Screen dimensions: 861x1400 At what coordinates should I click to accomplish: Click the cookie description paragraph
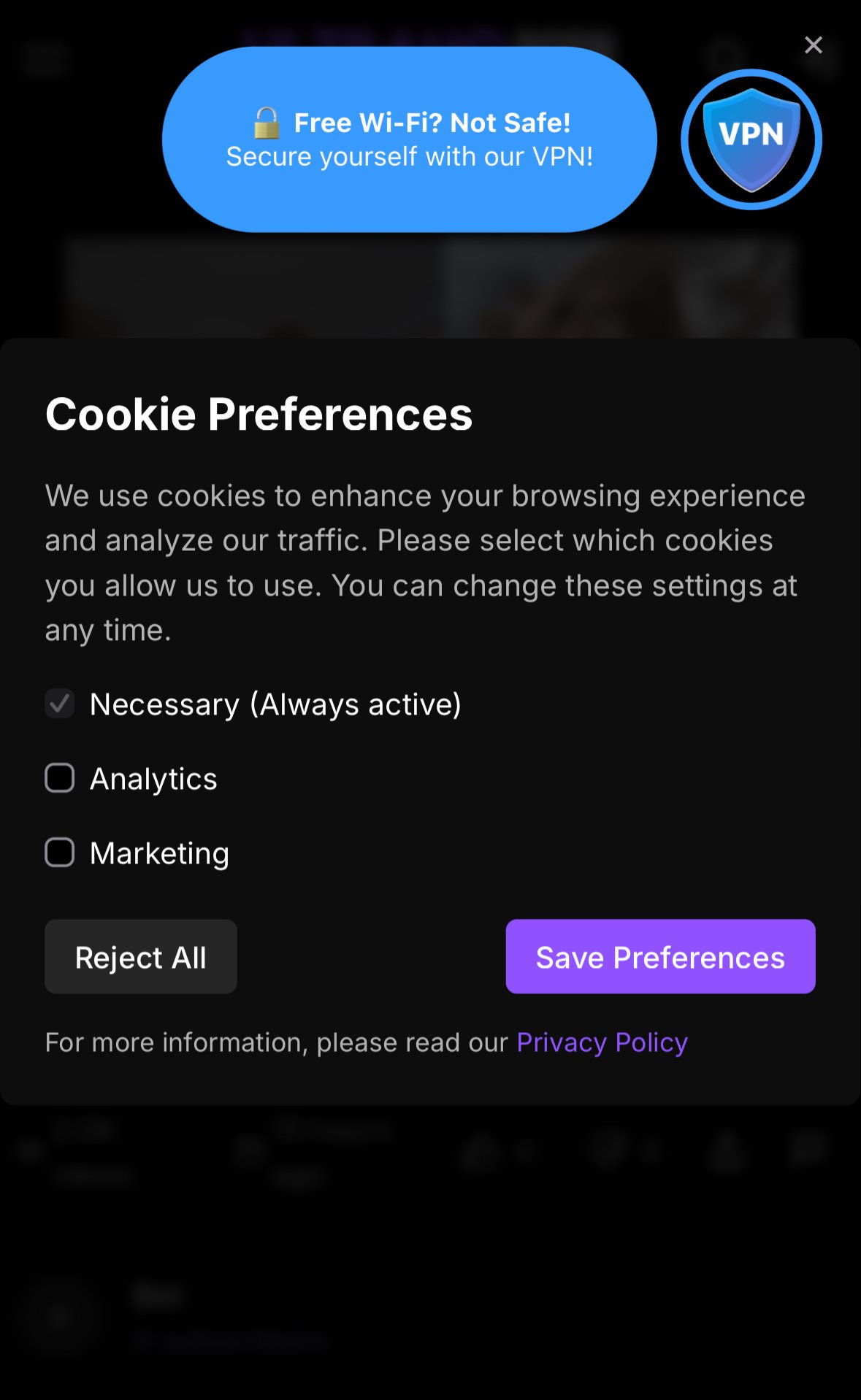pos(424,562)
